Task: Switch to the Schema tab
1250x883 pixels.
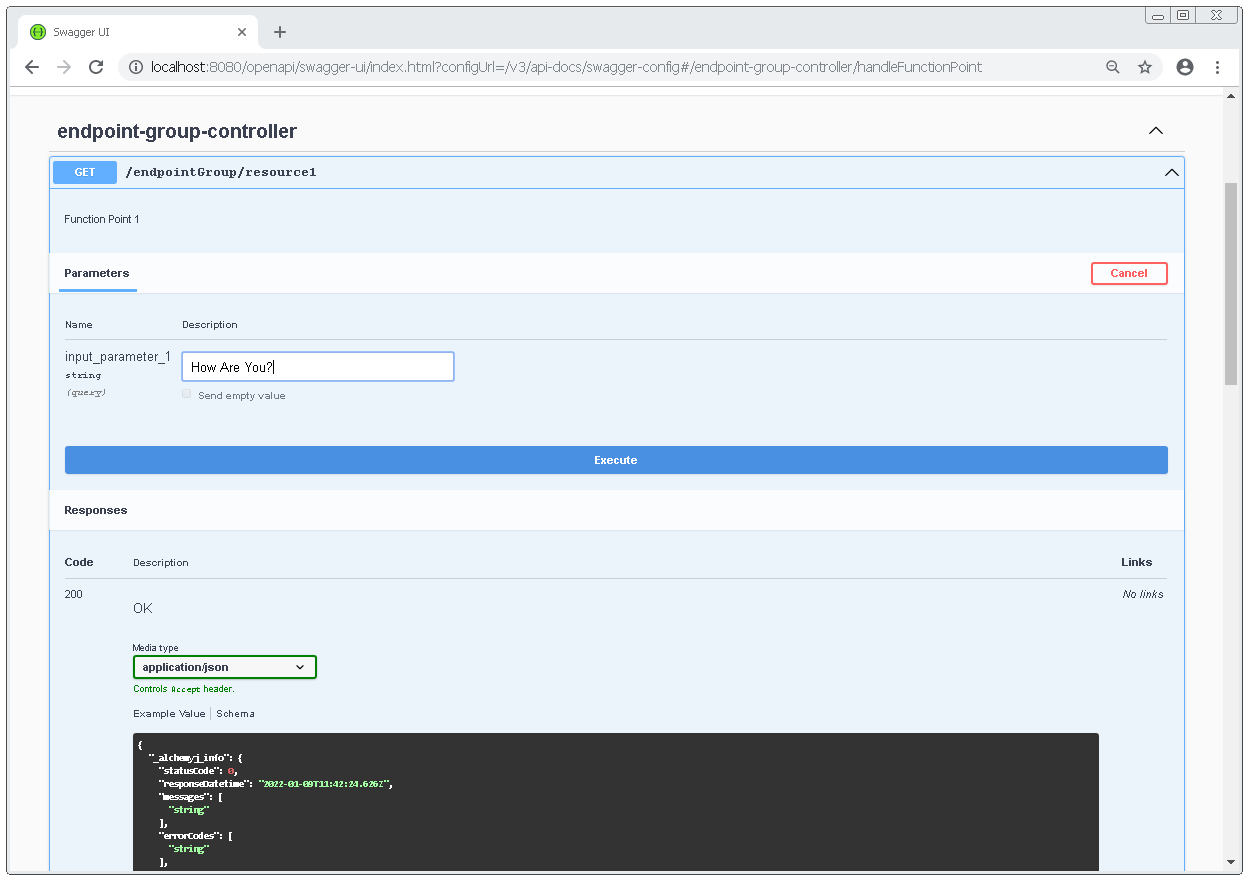Action: click(235, 714)
